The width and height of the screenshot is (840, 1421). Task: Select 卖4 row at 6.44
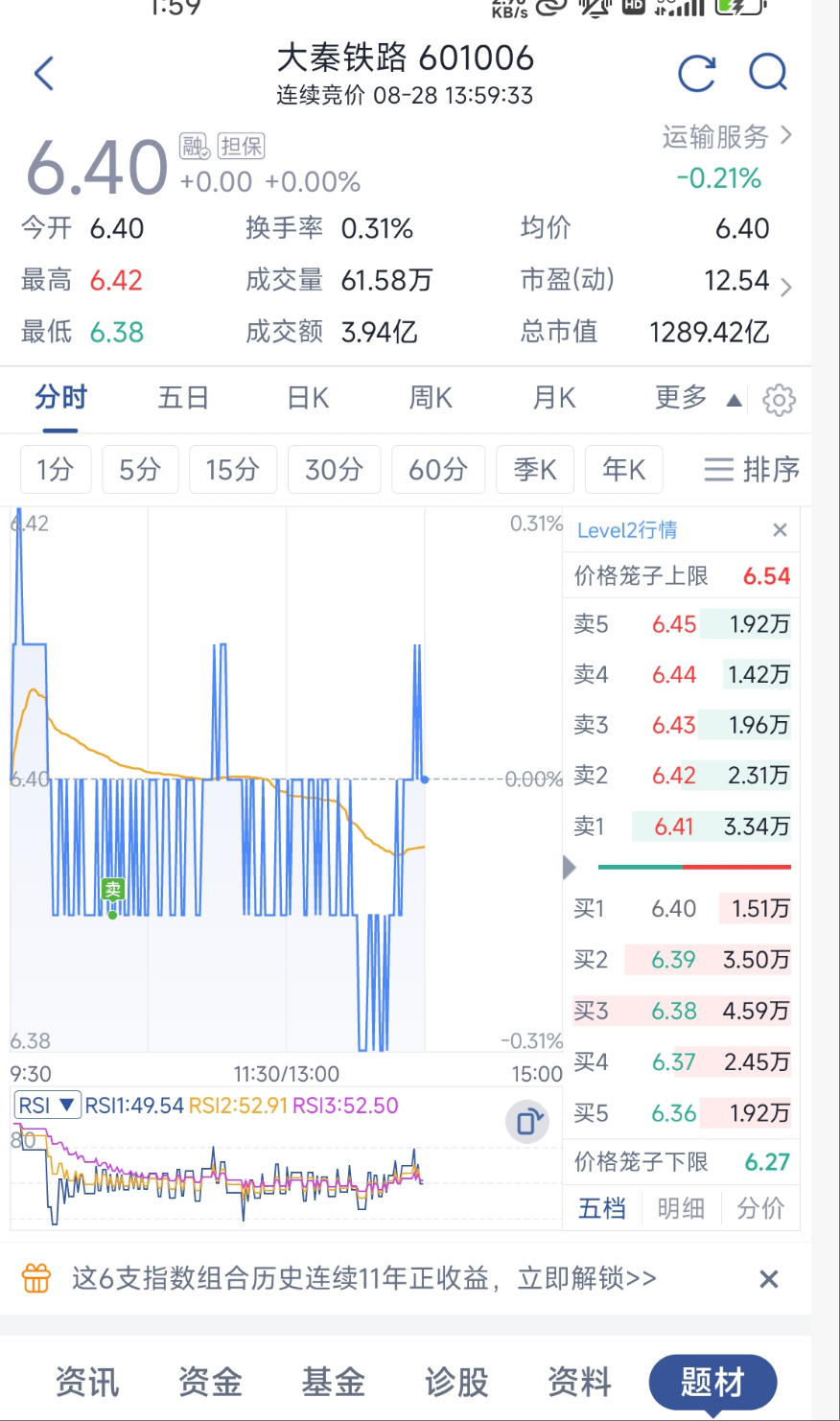[x=682, y=675]
